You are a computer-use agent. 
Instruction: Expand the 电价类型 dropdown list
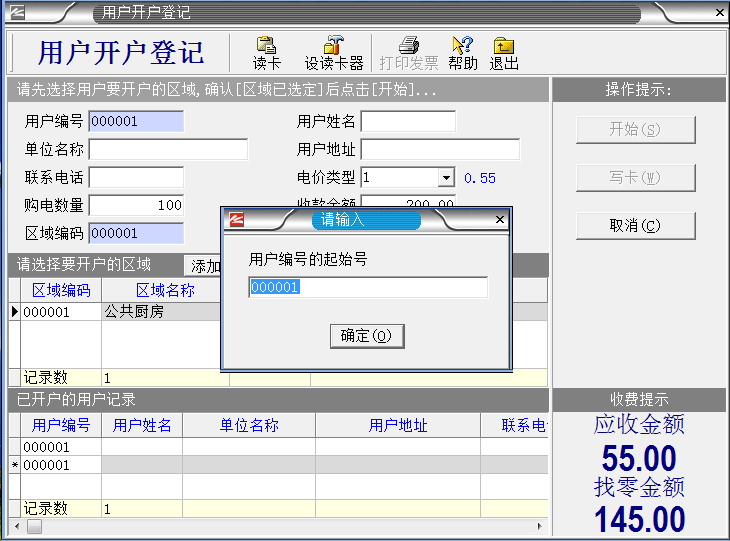(446, 178)
